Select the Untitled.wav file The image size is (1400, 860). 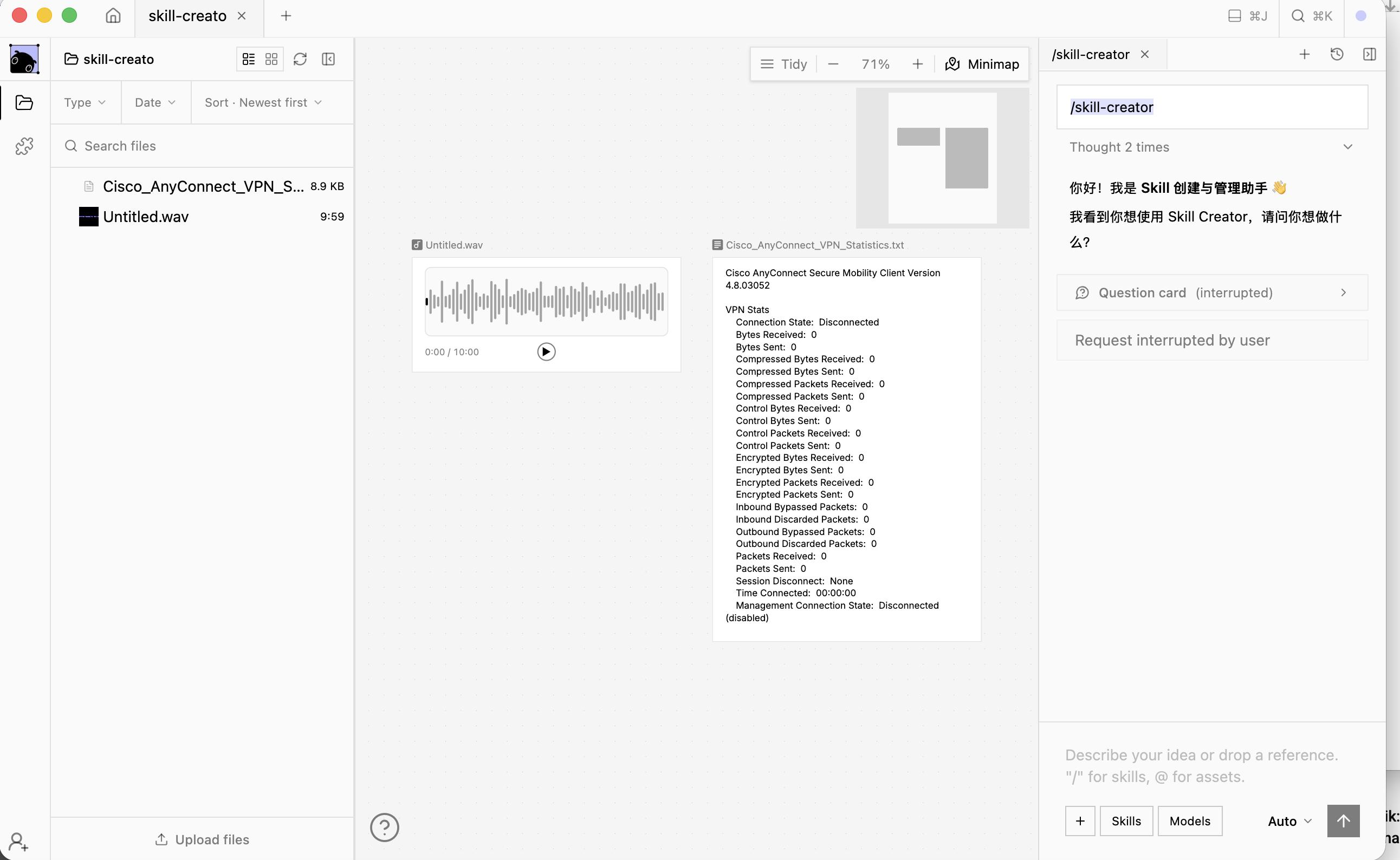202,217
